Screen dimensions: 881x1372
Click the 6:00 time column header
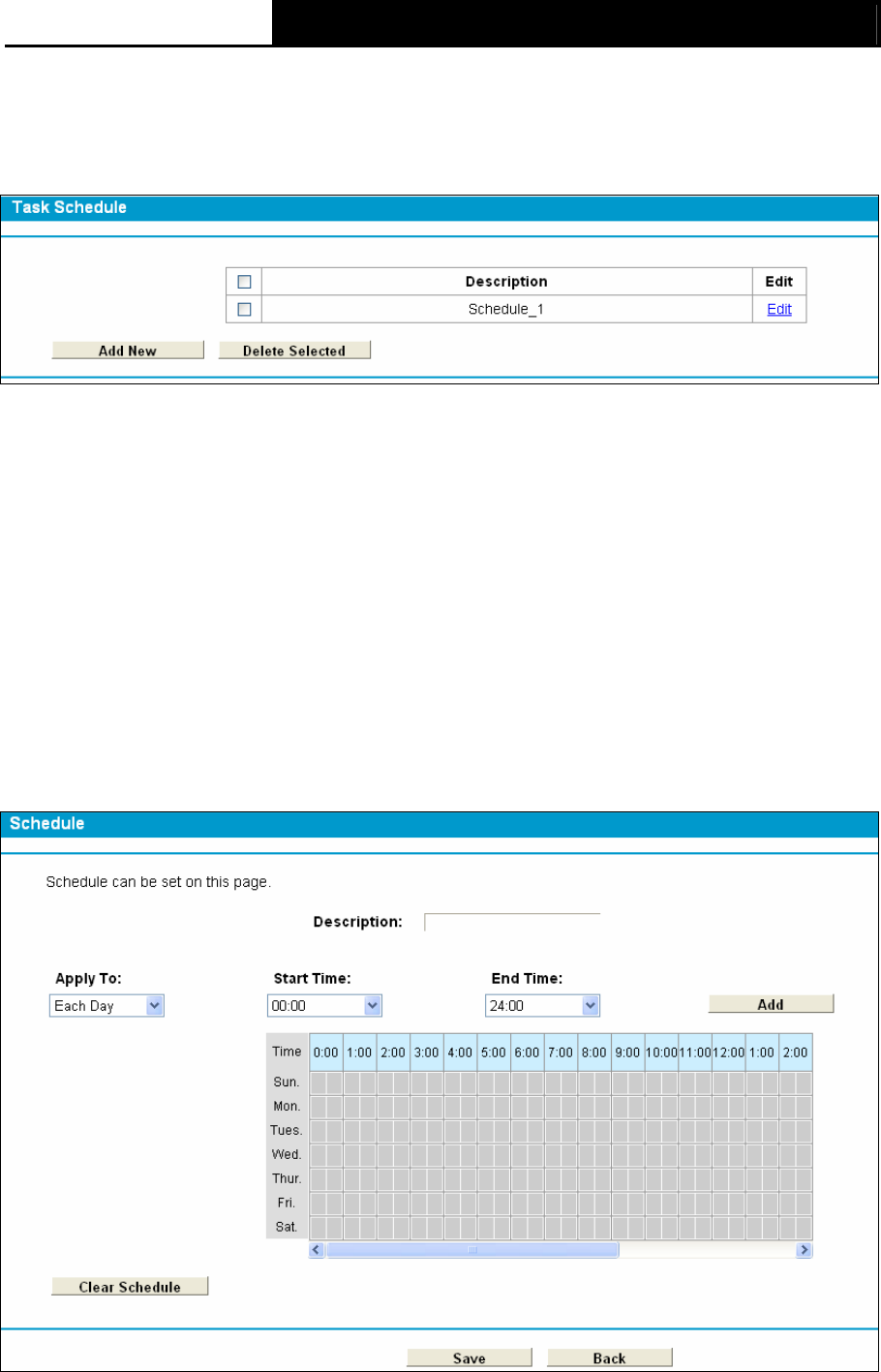coord(527,1052)
